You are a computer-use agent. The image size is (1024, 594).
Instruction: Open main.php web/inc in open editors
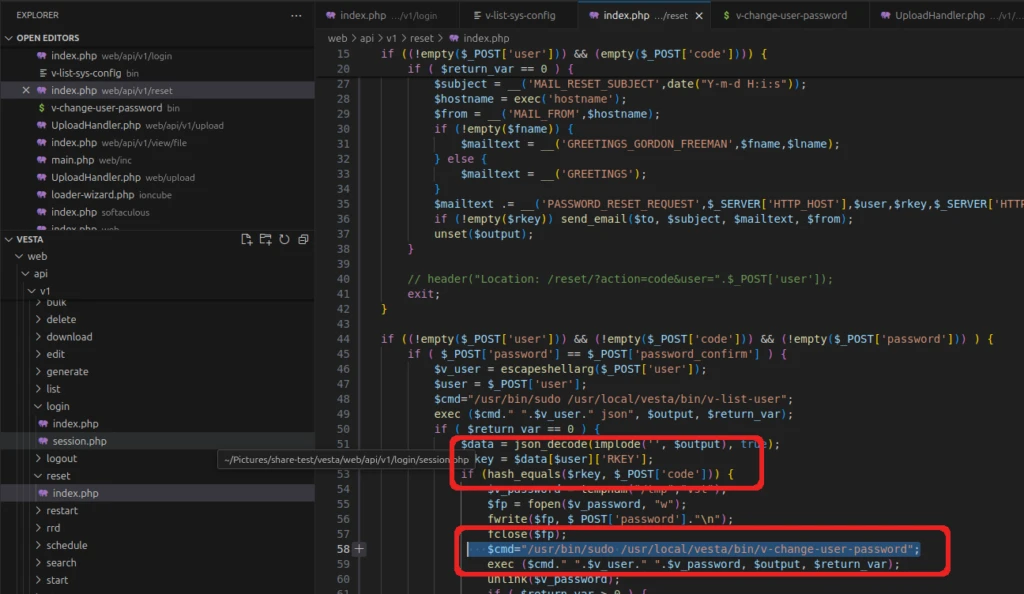[157, 160]
